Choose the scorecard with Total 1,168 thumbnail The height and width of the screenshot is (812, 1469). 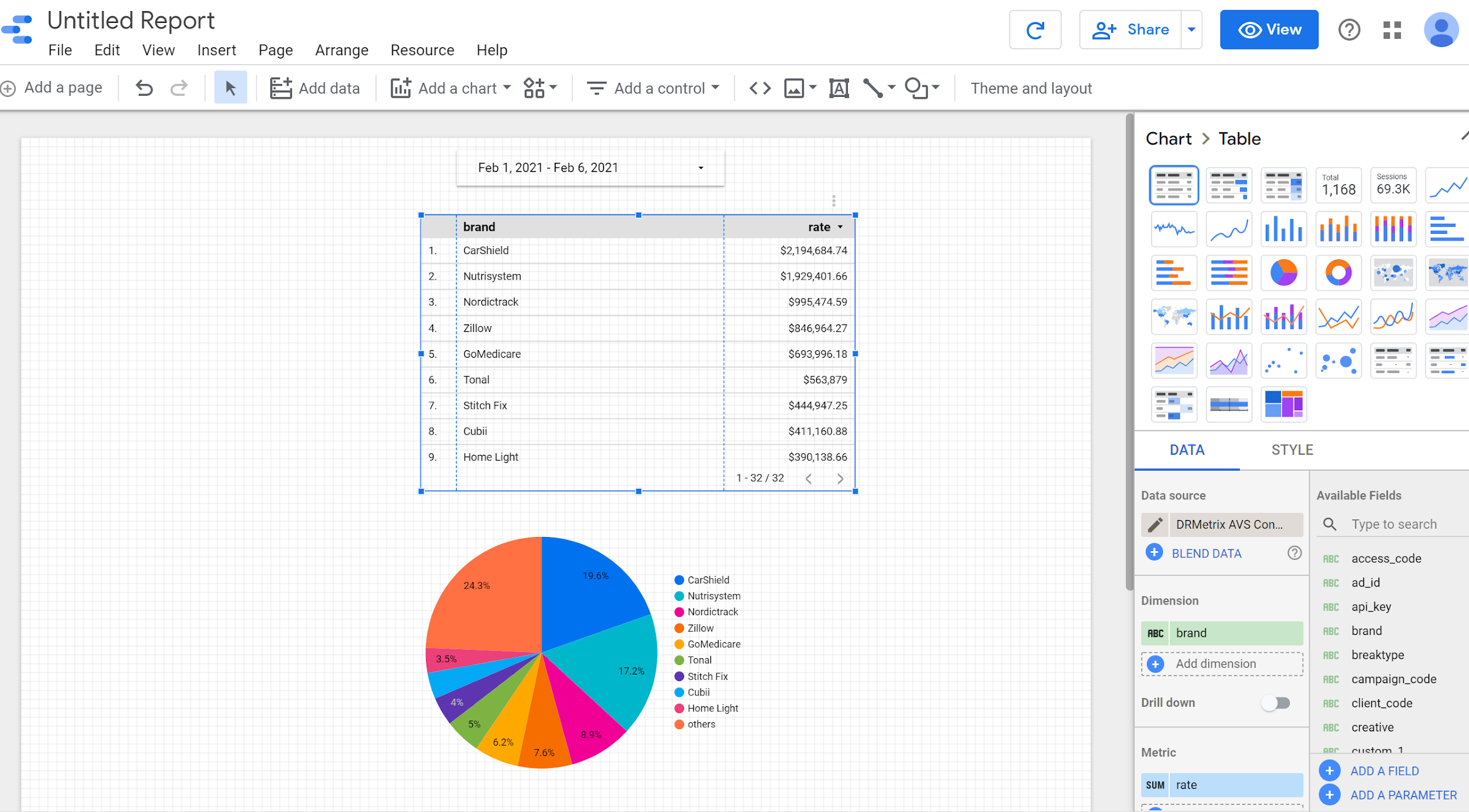tap(1338, 186)
